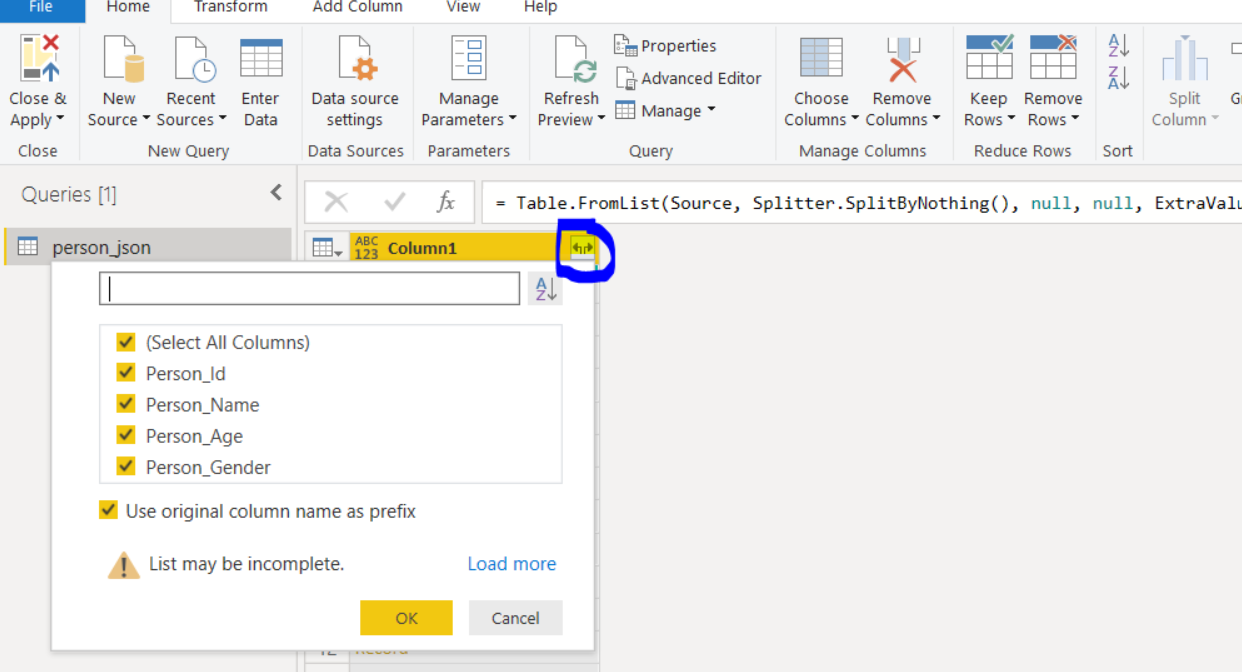Click OK to expand columns
This screenshot has height=672, width=1242.
pos(406,618)
